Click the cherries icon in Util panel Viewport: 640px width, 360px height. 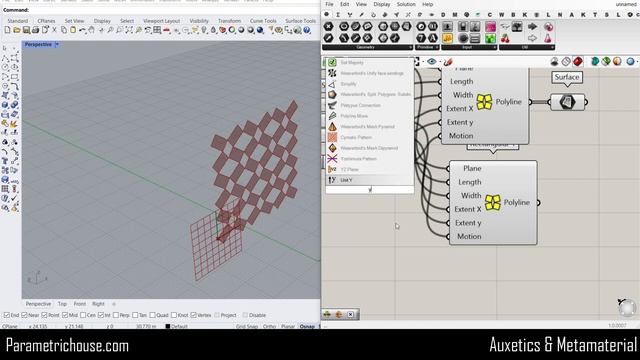point(505,38)
